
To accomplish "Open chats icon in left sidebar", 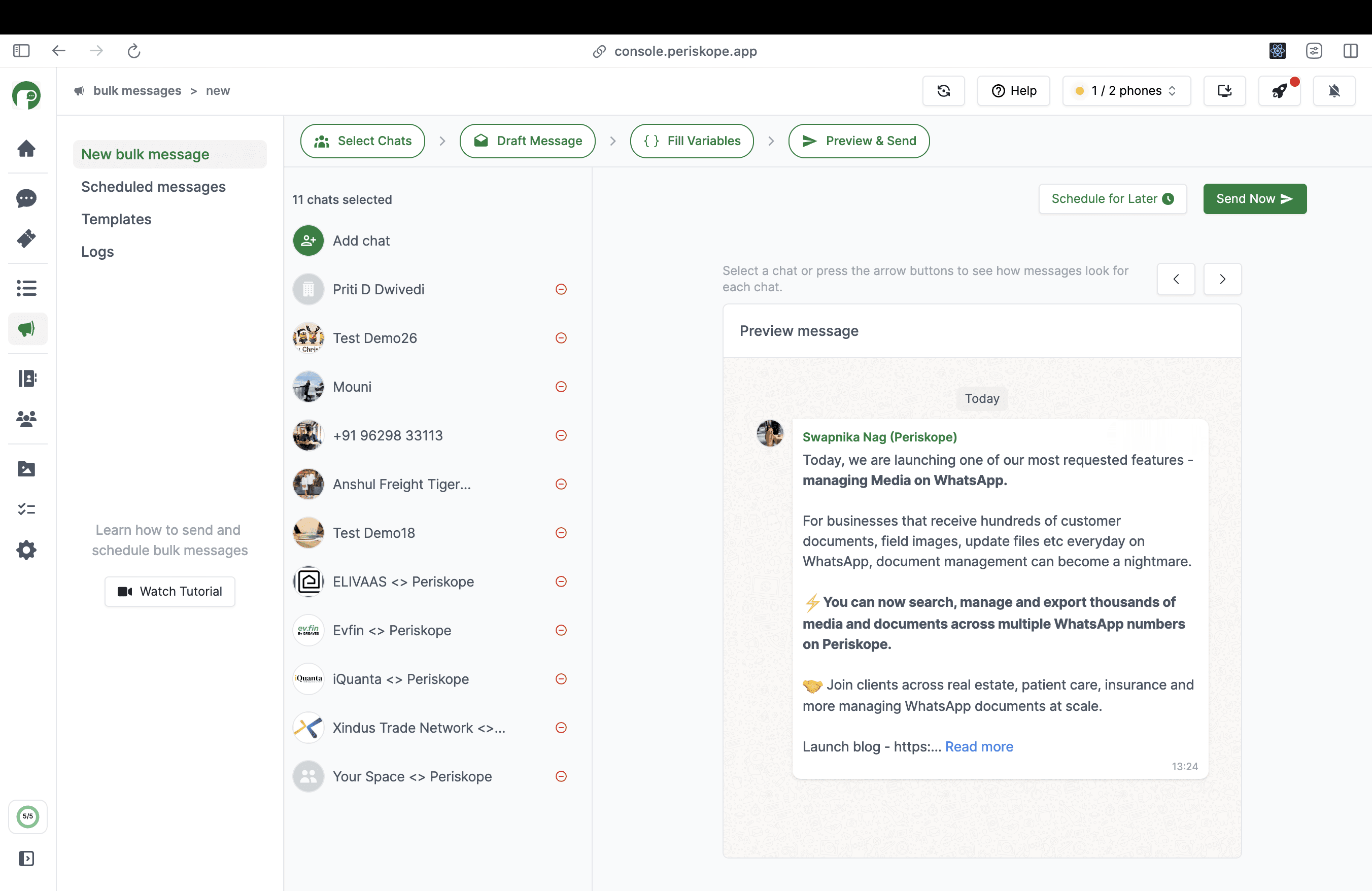I will pos(26,198).
